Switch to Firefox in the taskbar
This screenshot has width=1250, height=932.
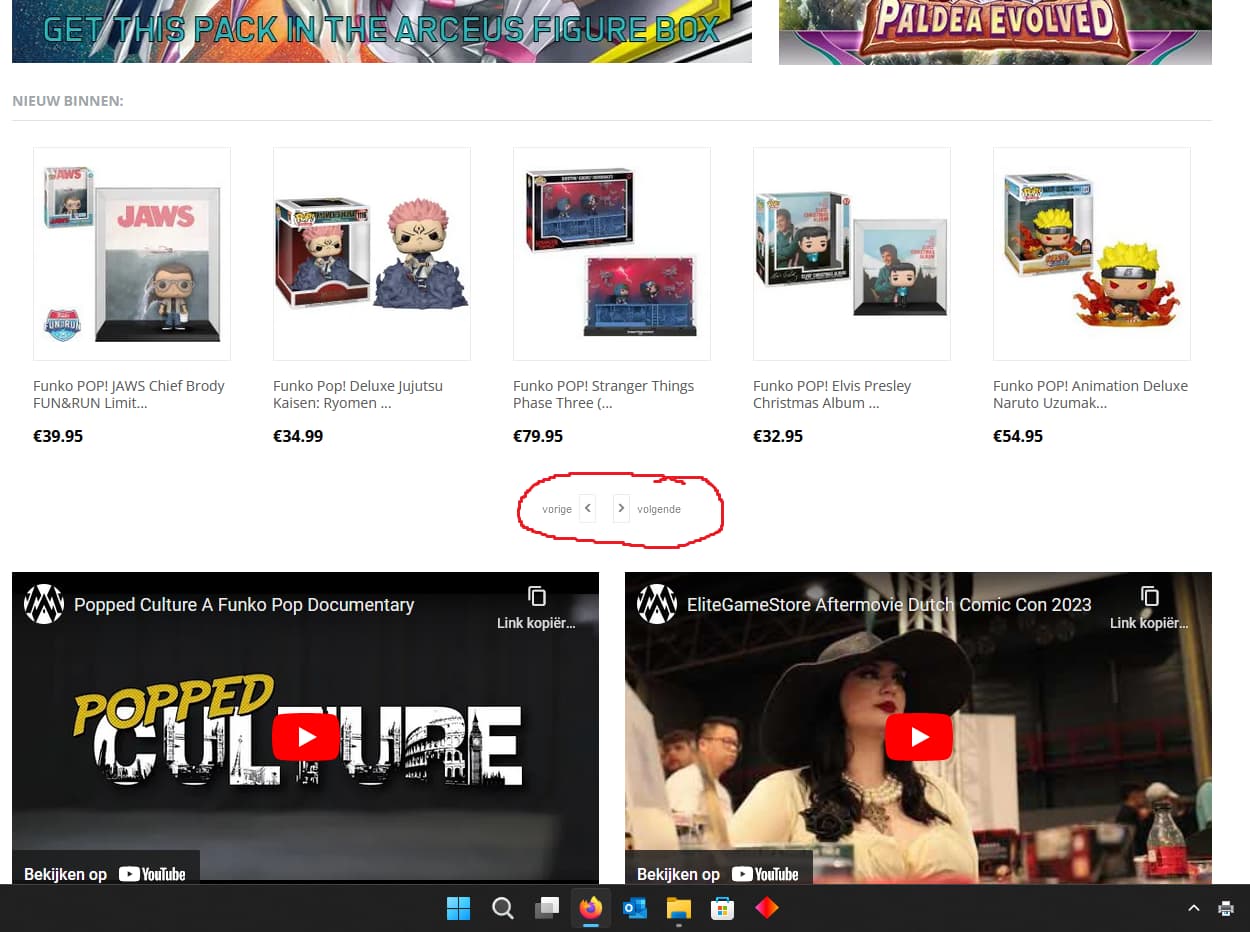[x=591, y=908]
